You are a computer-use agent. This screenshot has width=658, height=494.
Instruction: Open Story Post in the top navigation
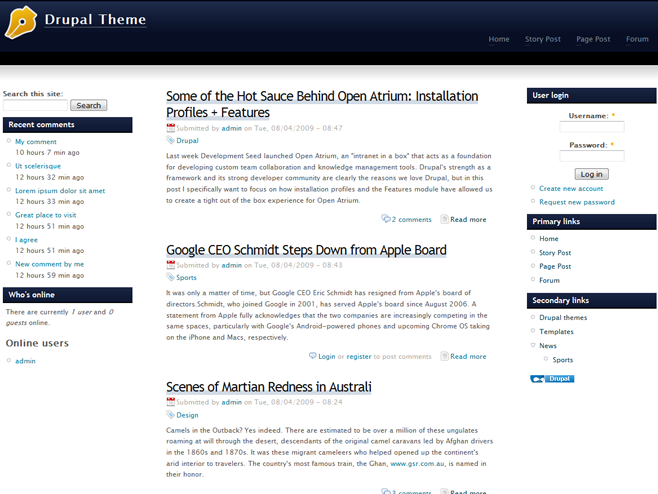click(x=543, y=39)
